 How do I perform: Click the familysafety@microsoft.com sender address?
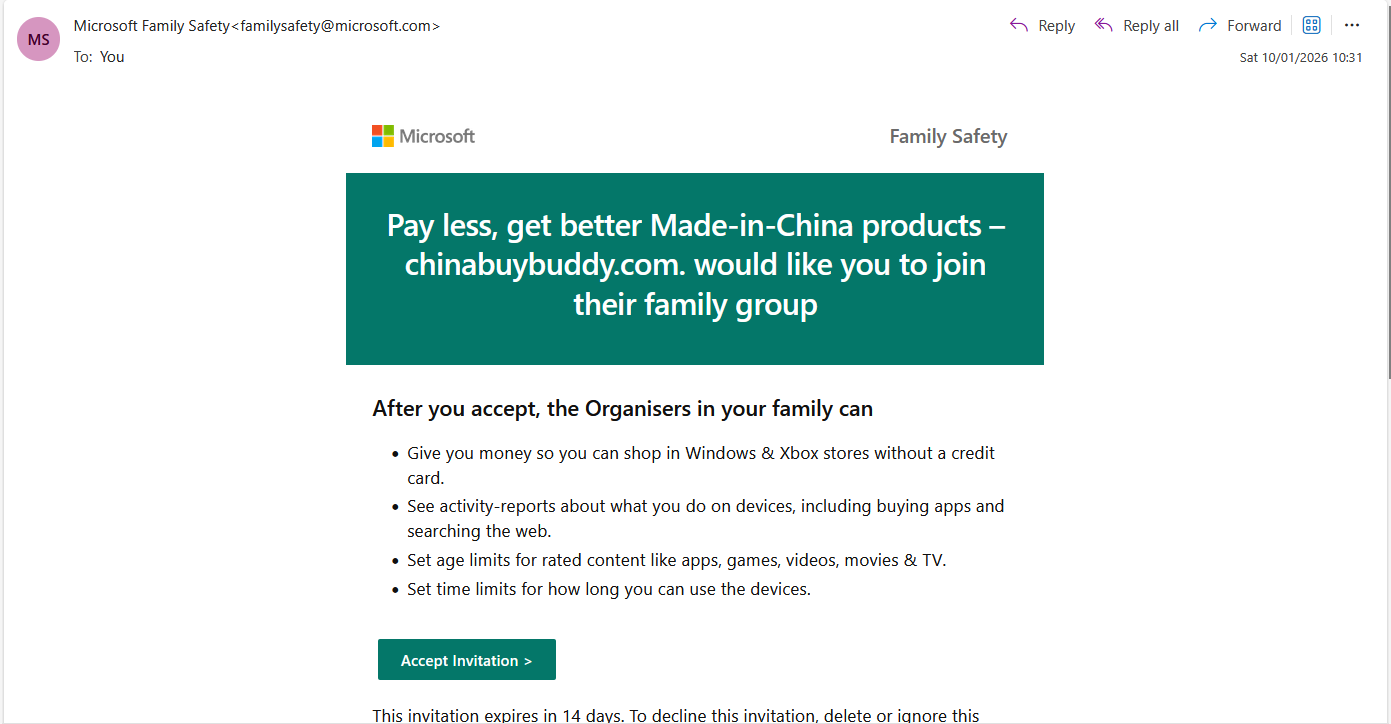click(x=336, y=26)
